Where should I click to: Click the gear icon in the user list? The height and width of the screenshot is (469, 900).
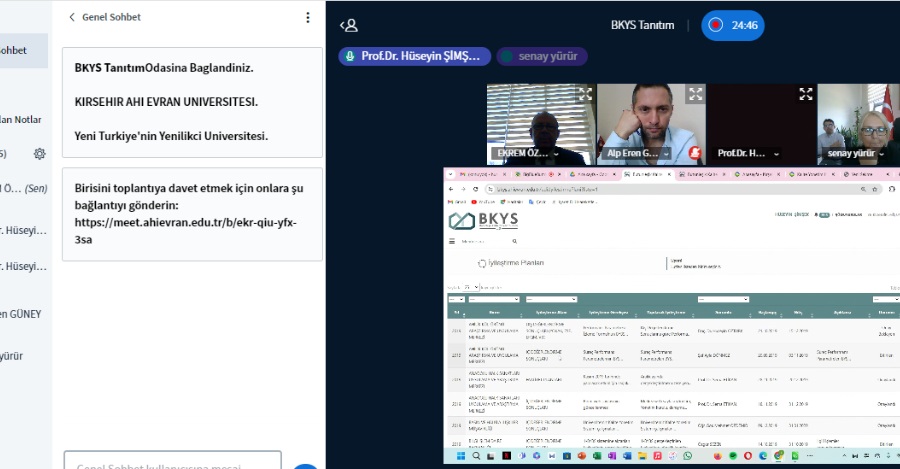pyautogui.click(x=39, y=153)
